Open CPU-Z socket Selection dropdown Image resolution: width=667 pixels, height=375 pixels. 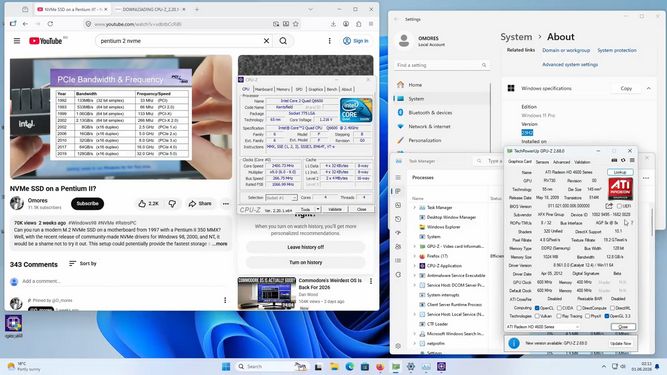[x=281, y=198]
